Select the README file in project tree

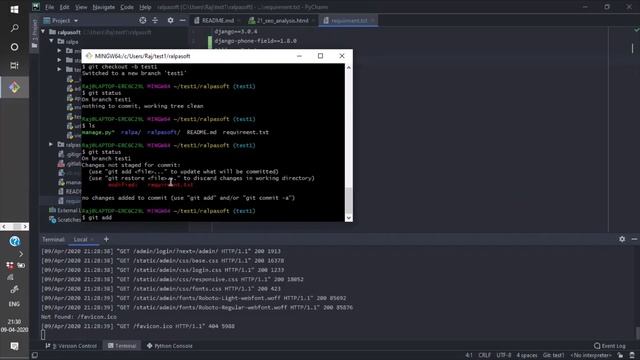(x=70, y=191)
